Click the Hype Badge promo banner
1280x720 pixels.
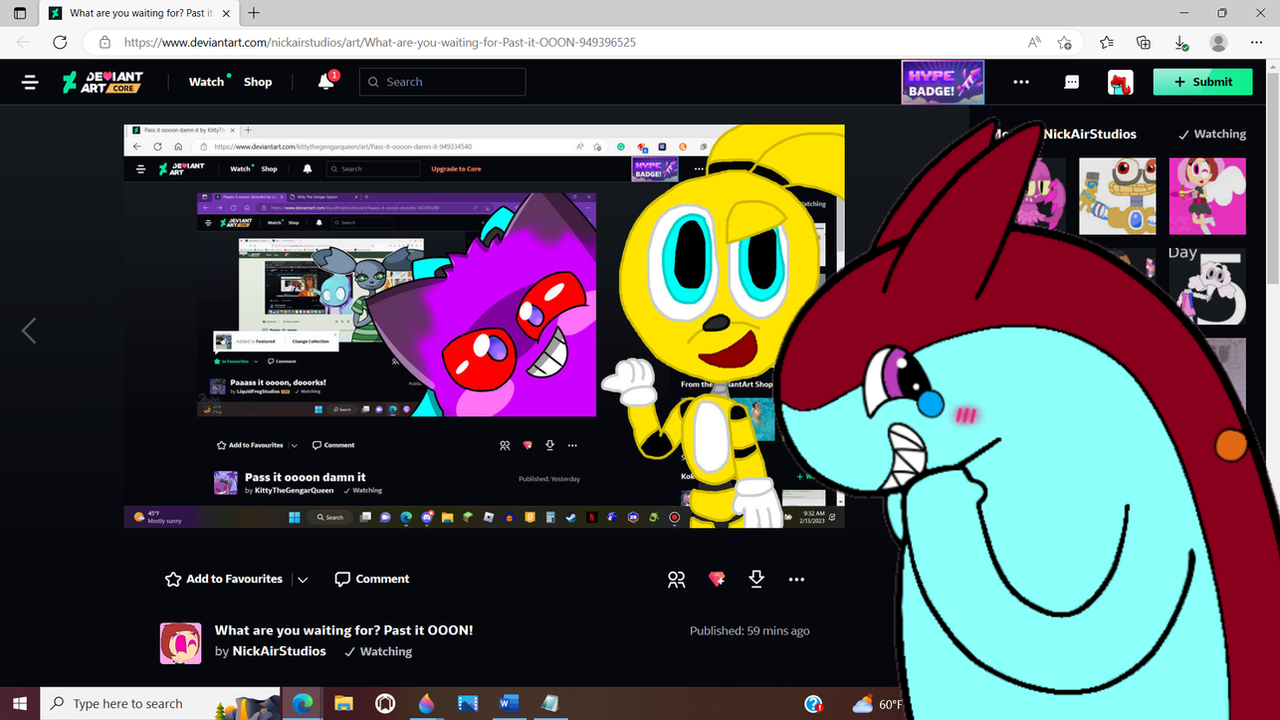tap(943, 82)
